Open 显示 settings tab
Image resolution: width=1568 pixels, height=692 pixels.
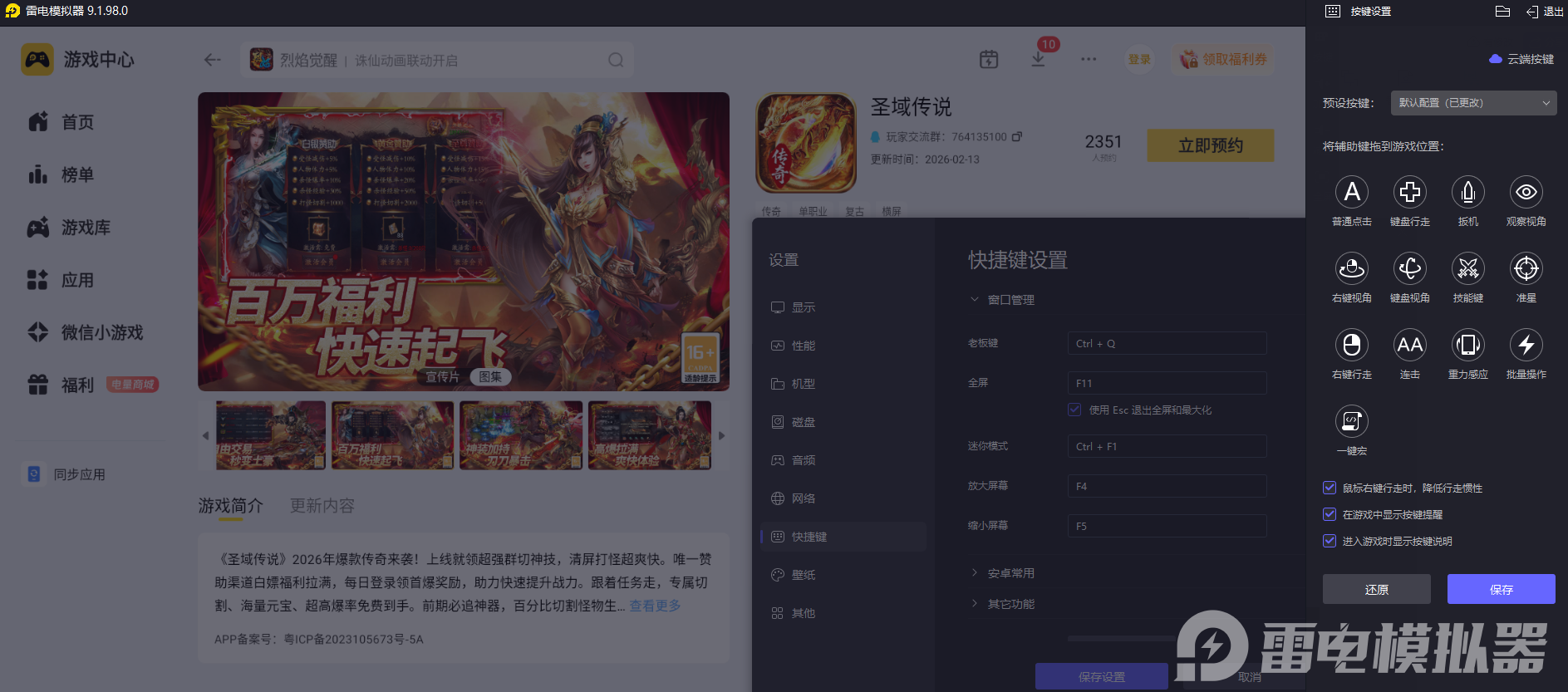(x=843, y=307)
